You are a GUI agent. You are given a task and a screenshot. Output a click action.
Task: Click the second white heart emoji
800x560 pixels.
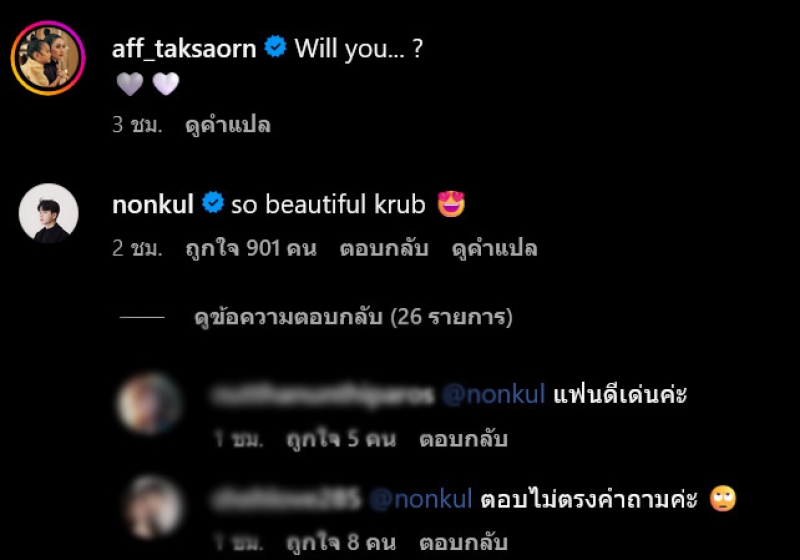click(x=166, y=84)
